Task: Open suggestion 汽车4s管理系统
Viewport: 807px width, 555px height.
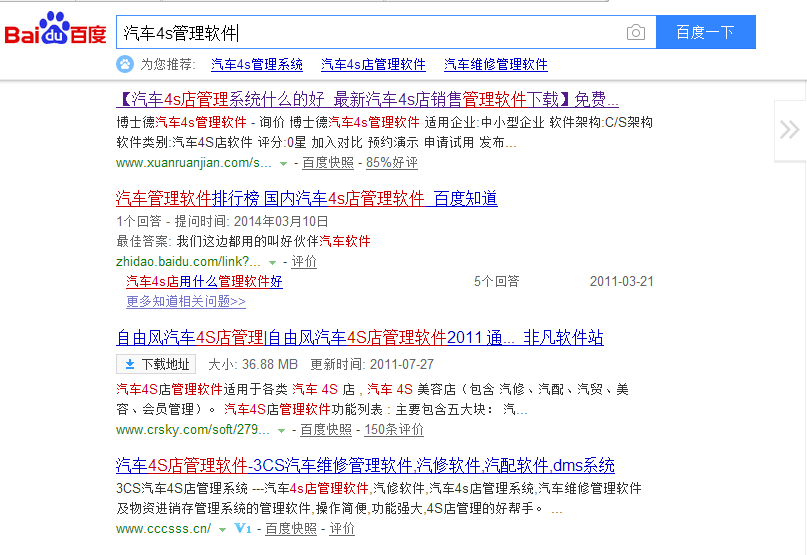Action: [257, 64]
